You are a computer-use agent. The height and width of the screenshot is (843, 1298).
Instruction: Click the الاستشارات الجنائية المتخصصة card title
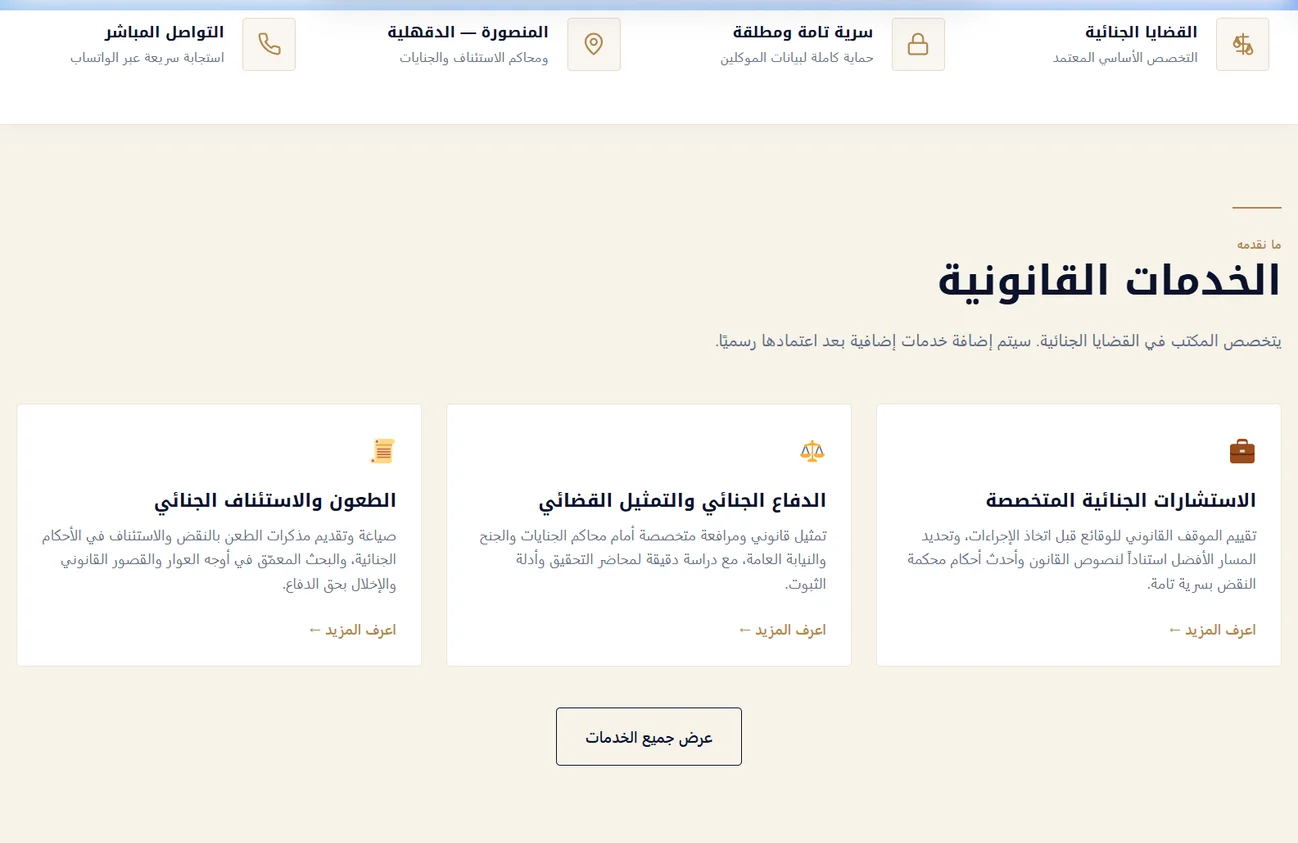[1121, 500]
